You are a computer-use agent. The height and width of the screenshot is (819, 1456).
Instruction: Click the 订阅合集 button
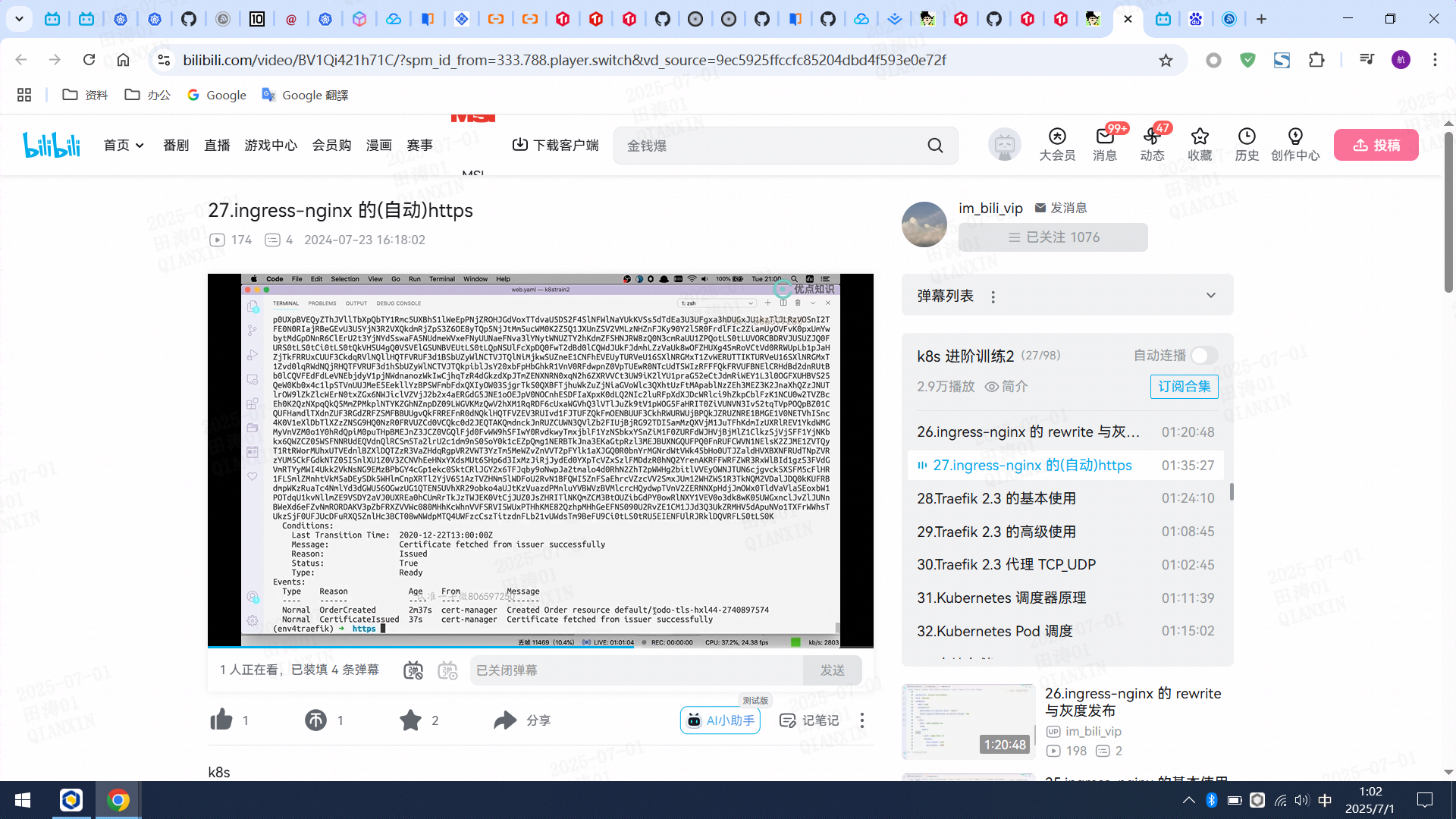(1184, 387)
